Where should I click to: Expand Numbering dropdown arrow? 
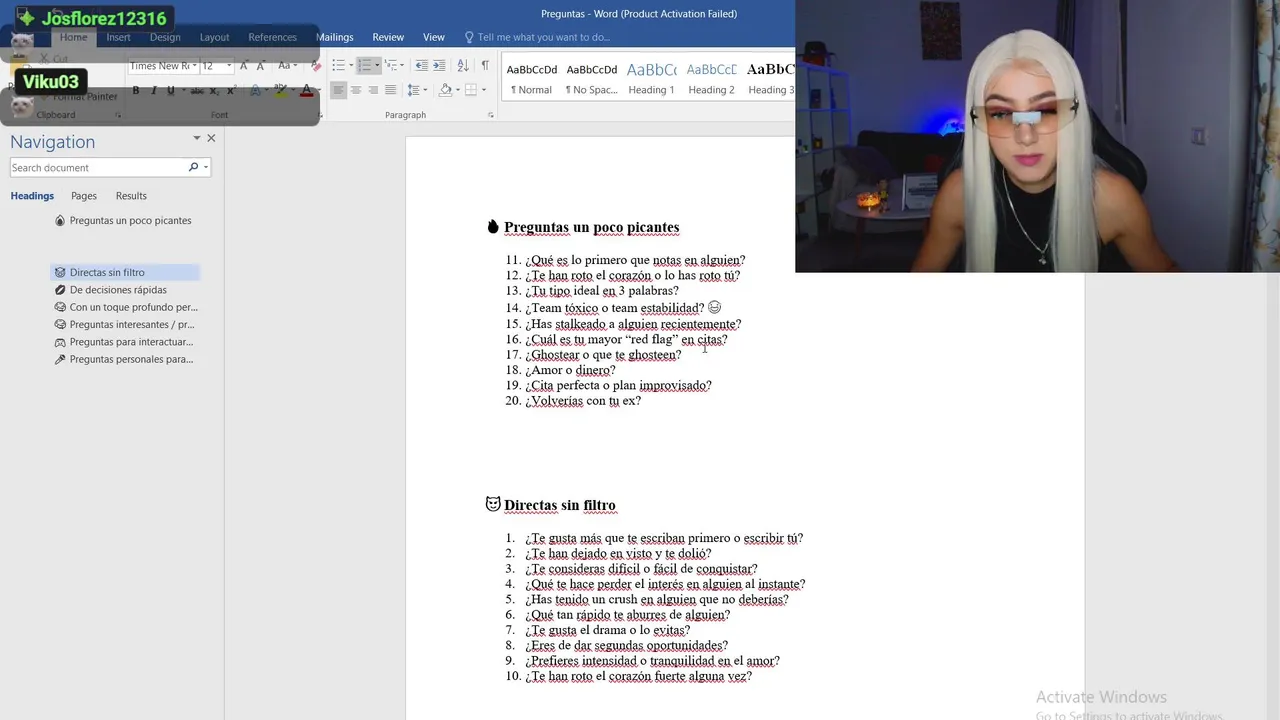pyautogui.click(x=376, y=66)
